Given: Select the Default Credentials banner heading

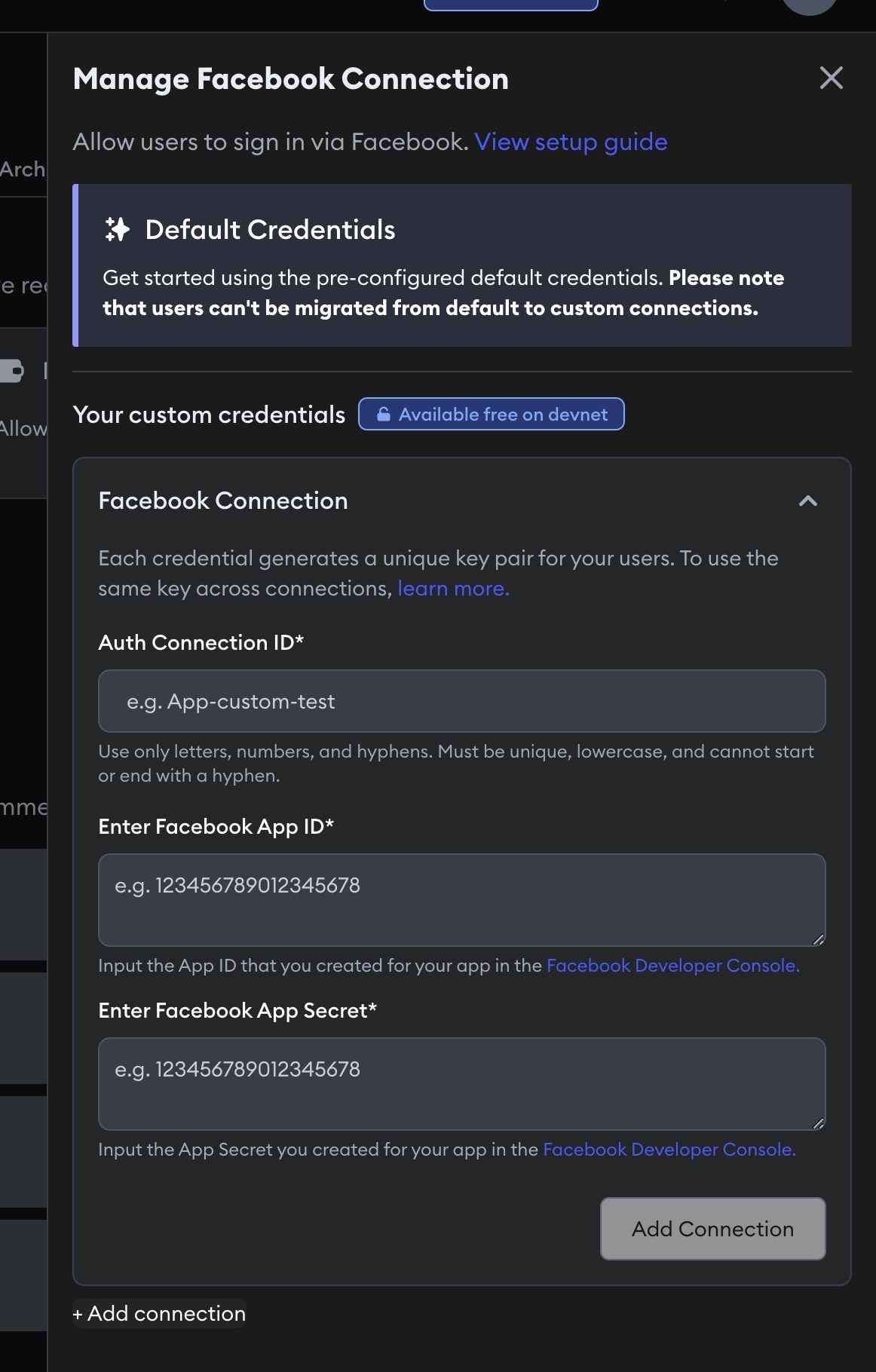Looking at the screenshot, I should click(270, 229).
